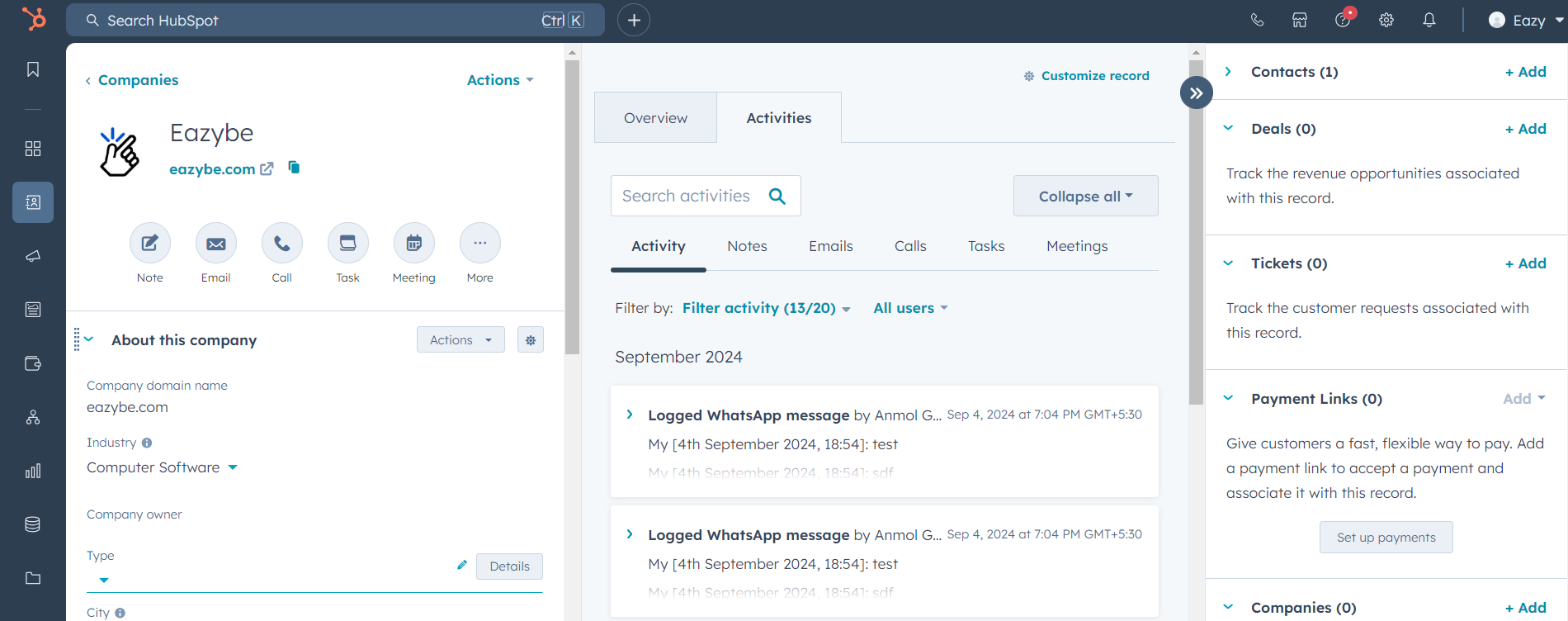Open the HubSpot home logo
The width and height of the screenshot is (1568, 621).
[x=34, y=19]
